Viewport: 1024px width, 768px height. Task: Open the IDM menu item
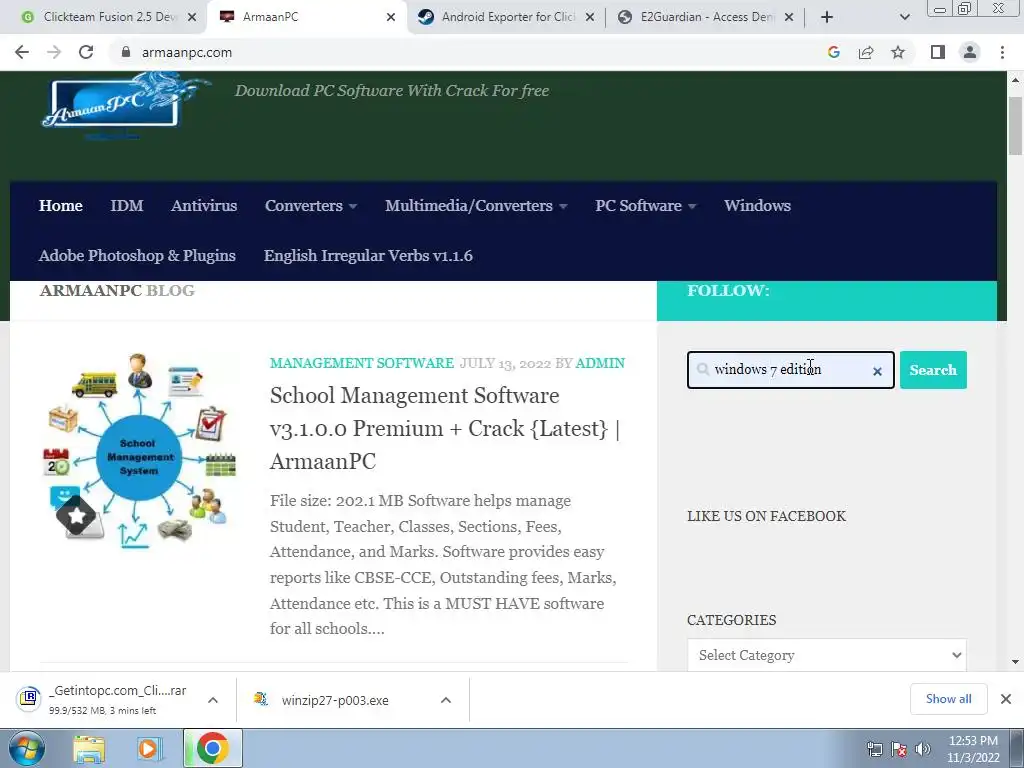click(127, 206)
